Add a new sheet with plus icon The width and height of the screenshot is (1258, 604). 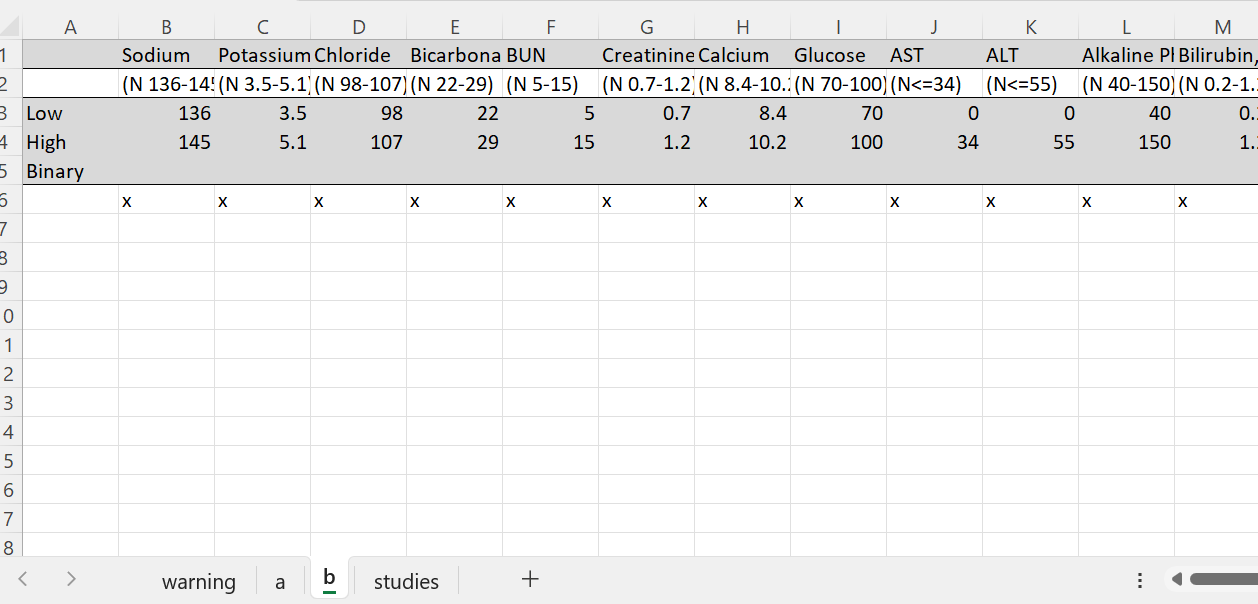pyautogui.click(x=531, y=579)
